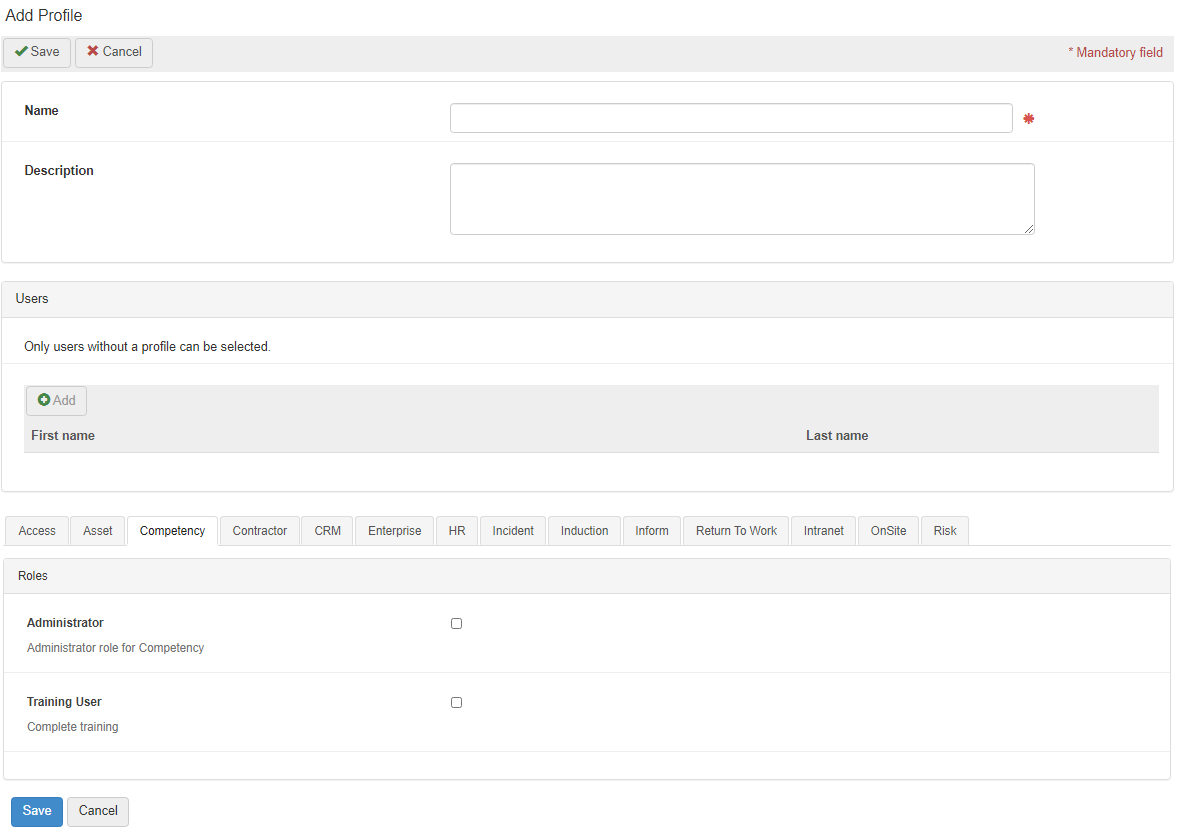
Task: Open the Asset tab
Action: [x=98, y=531]
